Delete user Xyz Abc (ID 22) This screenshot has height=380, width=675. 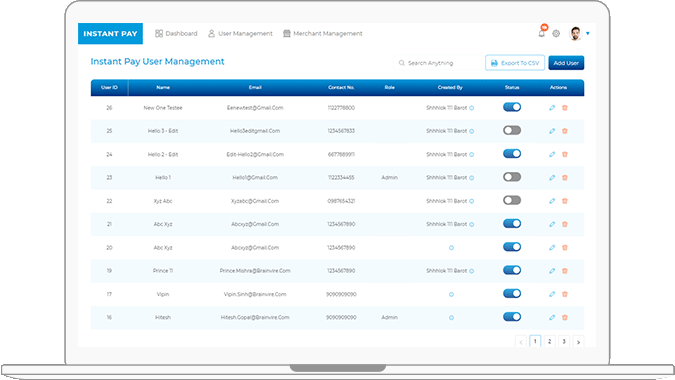[x=565, y=201]
